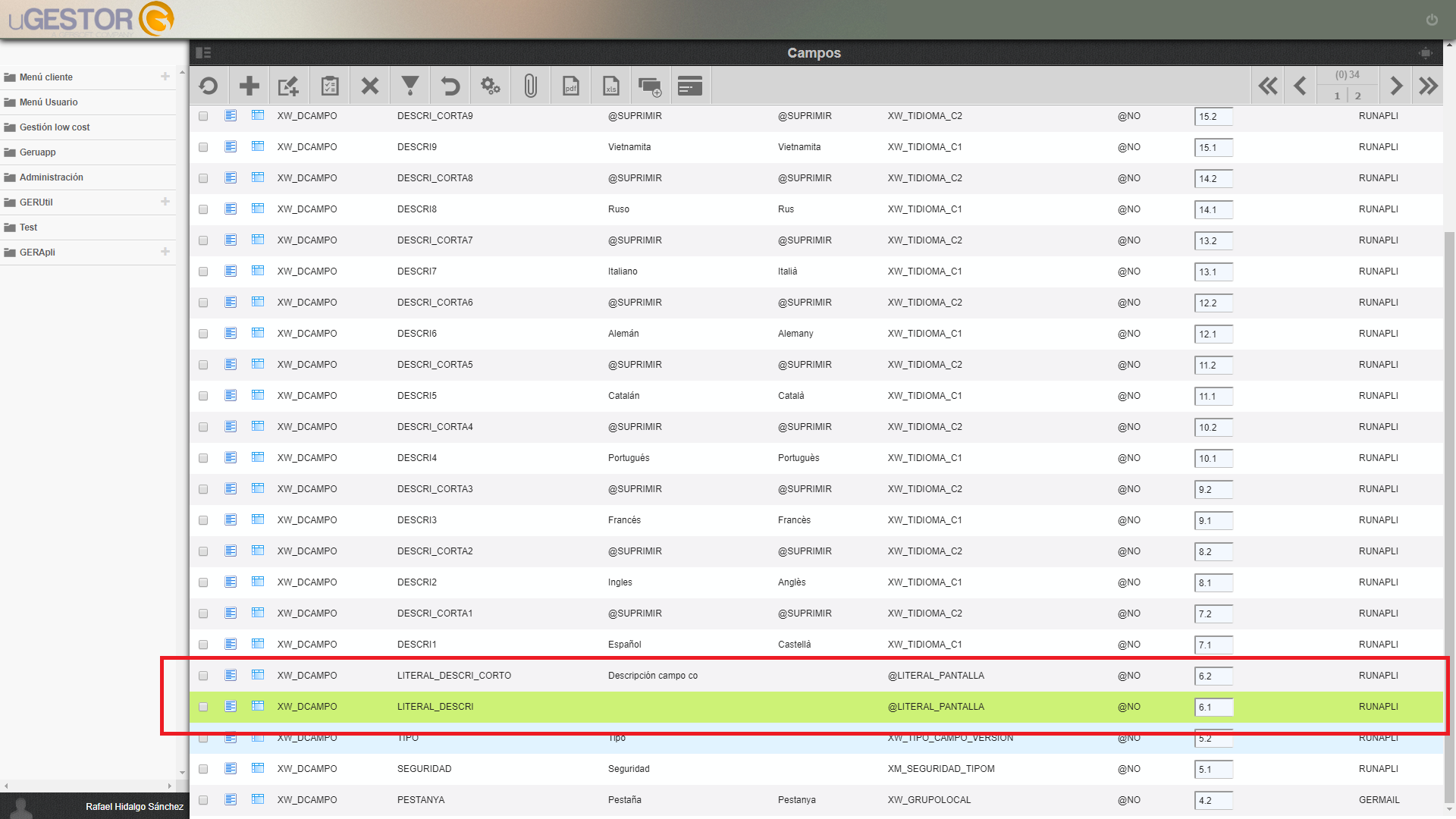The width and height of the screenshot is (1456, 819).
Task: Switch to page 2 tab
Action: pos(1358,96)
